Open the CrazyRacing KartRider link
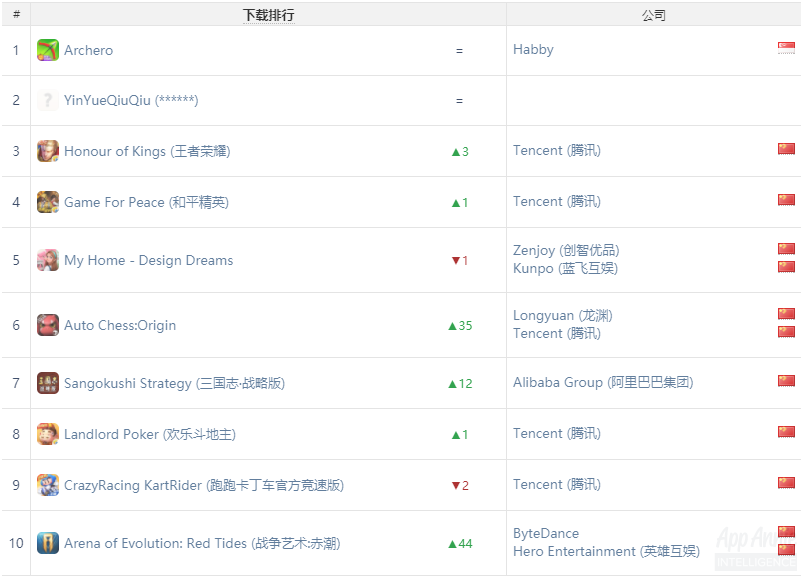Viewport: 805px width, 579px height. click(x=204, y=485)
